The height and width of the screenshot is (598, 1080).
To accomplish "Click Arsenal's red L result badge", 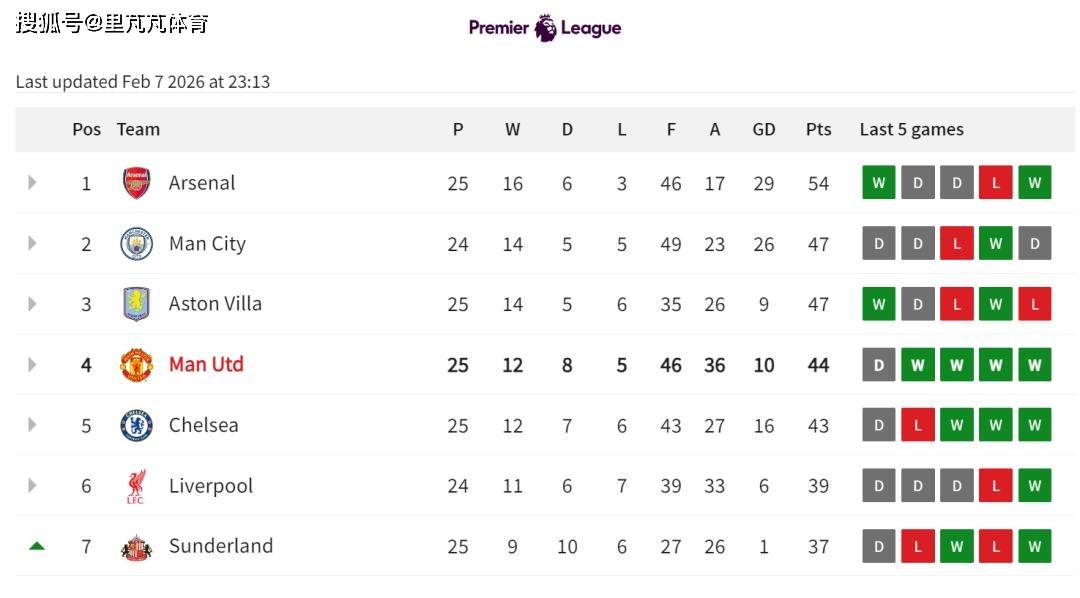I will tap(995, 183).
